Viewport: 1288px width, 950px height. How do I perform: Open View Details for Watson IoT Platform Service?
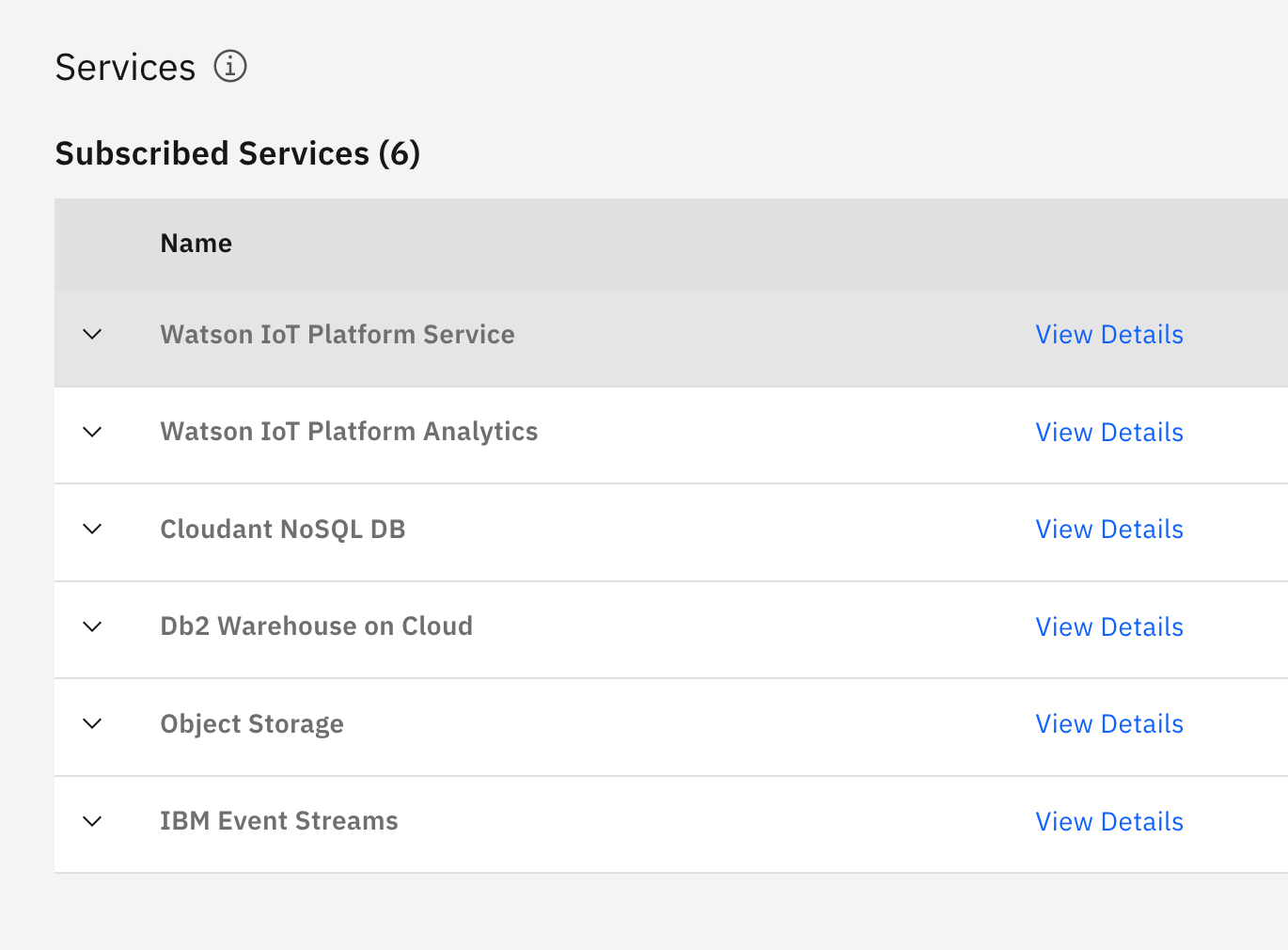coord(1109,335)
